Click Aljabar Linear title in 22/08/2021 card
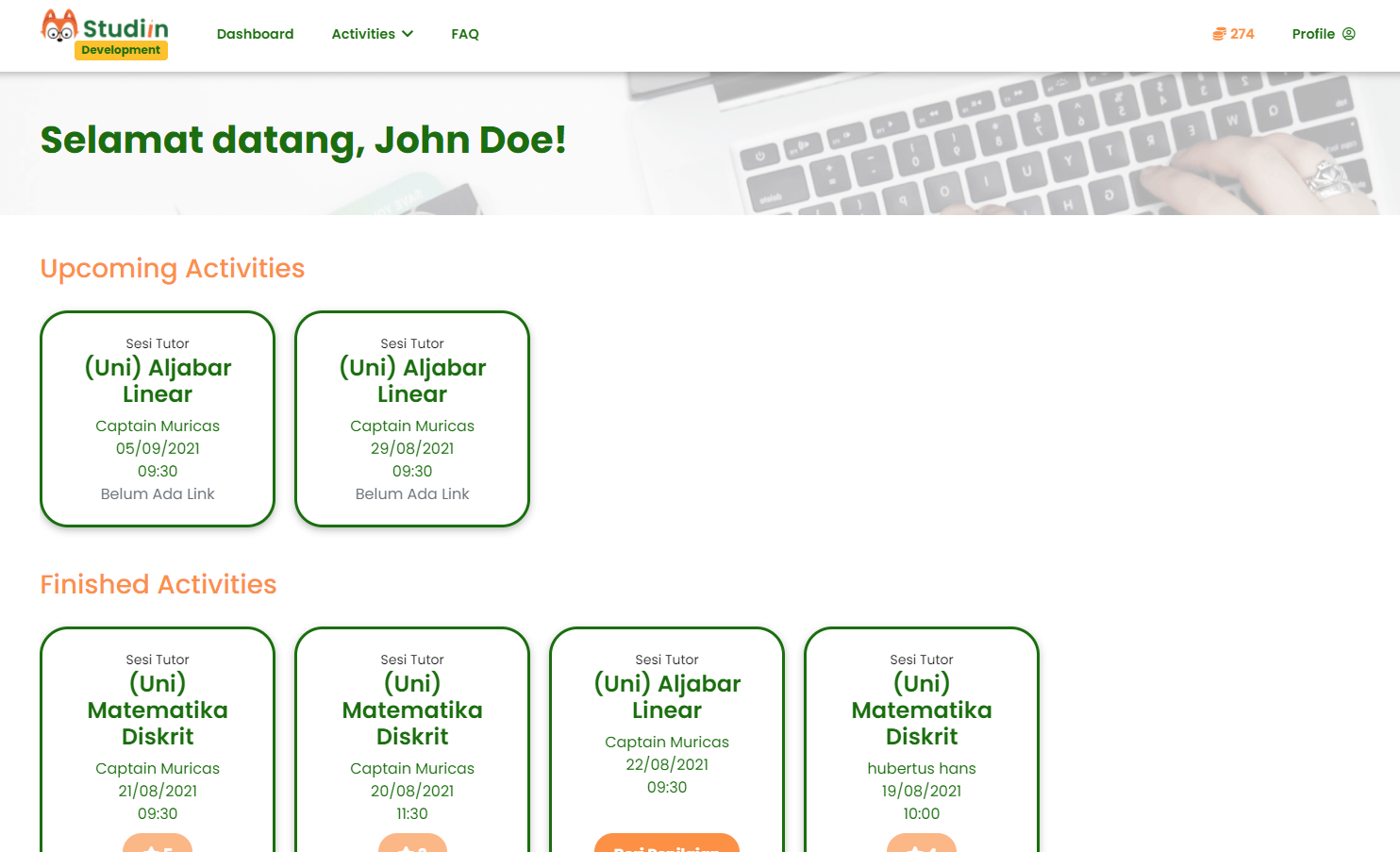This screenshot has width=1400, height=852. click(x=667, y=696)
